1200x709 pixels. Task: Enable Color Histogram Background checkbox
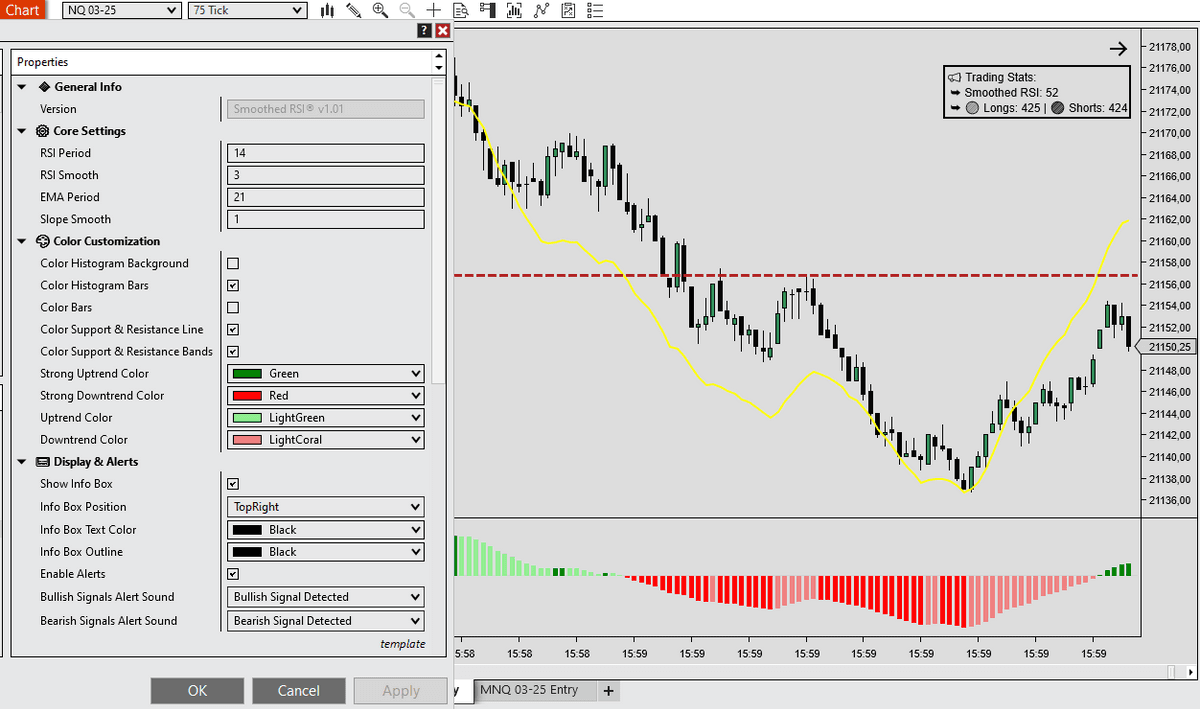pyautogui.click(x=233, y=264)
